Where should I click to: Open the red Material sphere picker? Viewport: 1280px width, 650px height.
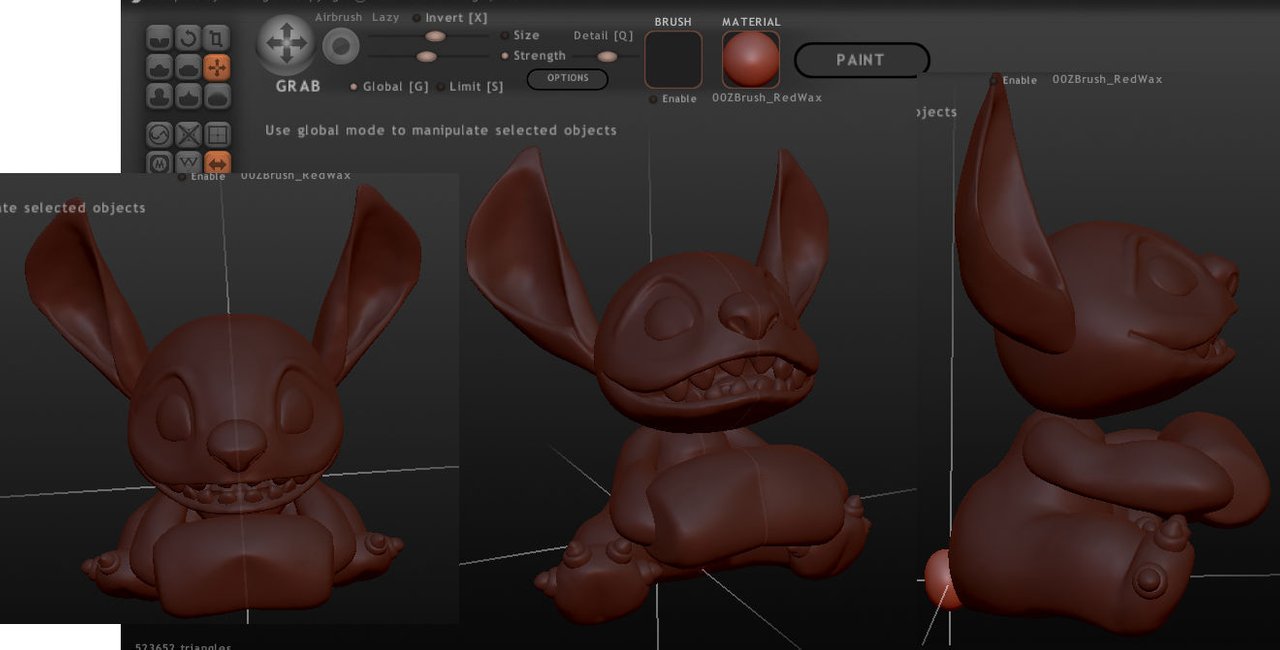click(x=751, y=59)
